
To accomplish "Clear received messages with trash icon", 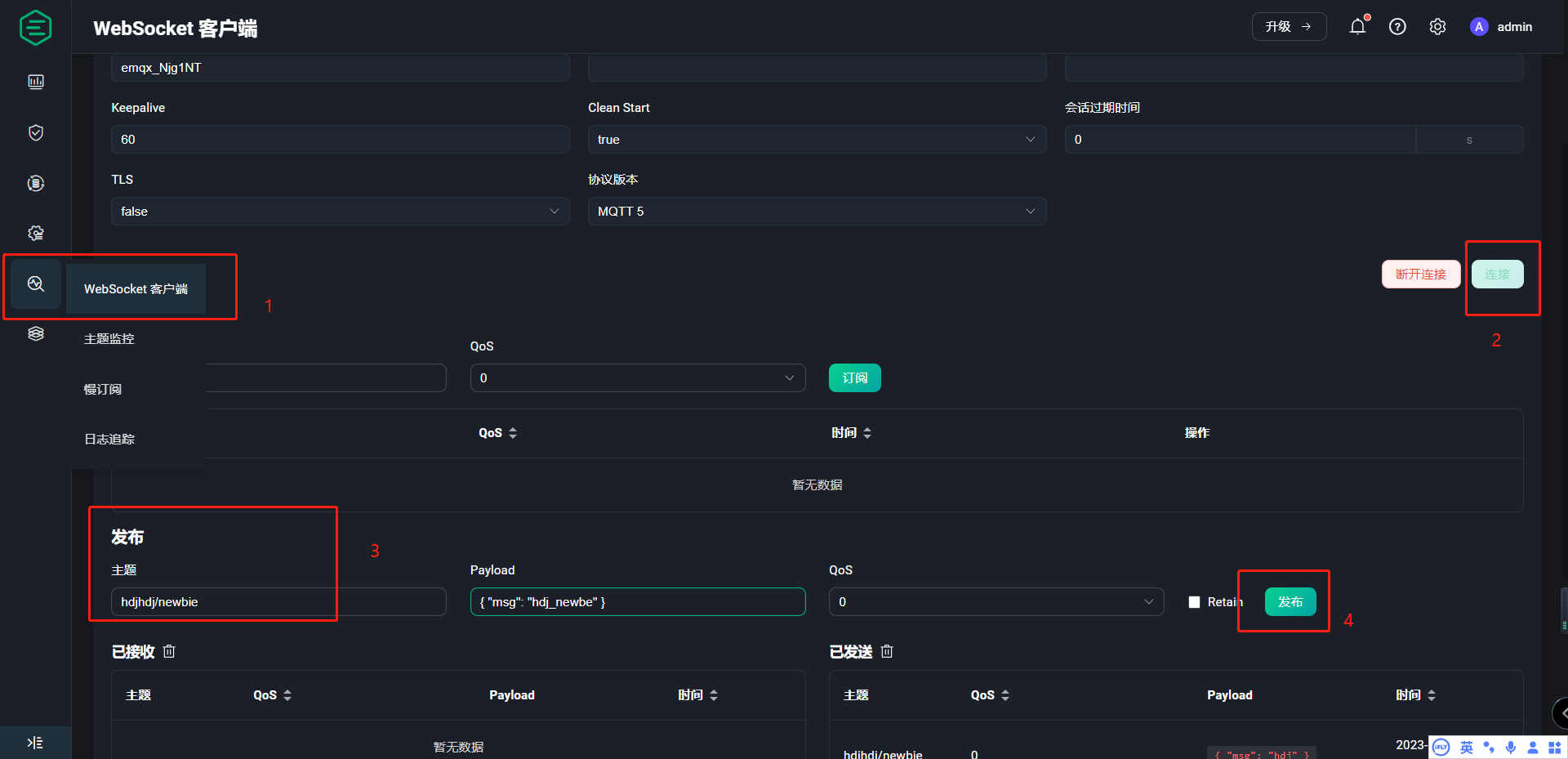I will pos(169,651).
